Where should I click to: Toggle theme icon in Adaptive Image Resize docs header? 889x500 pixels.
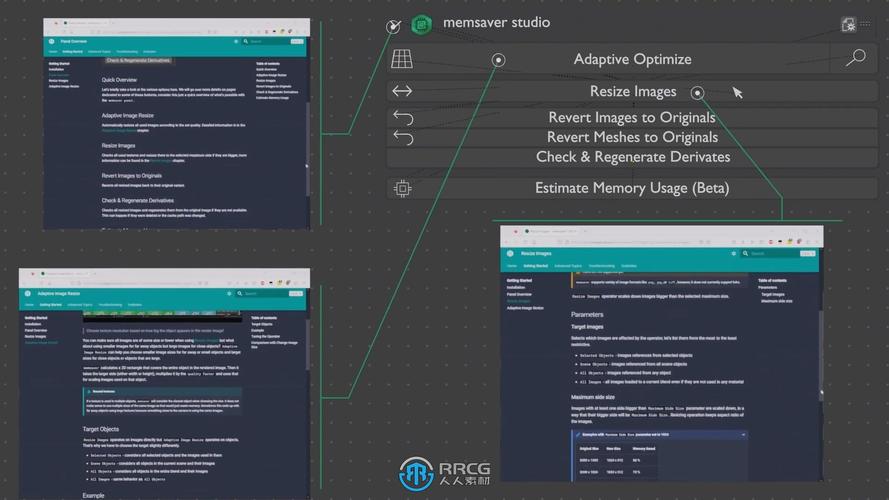[x=229, y=294]
